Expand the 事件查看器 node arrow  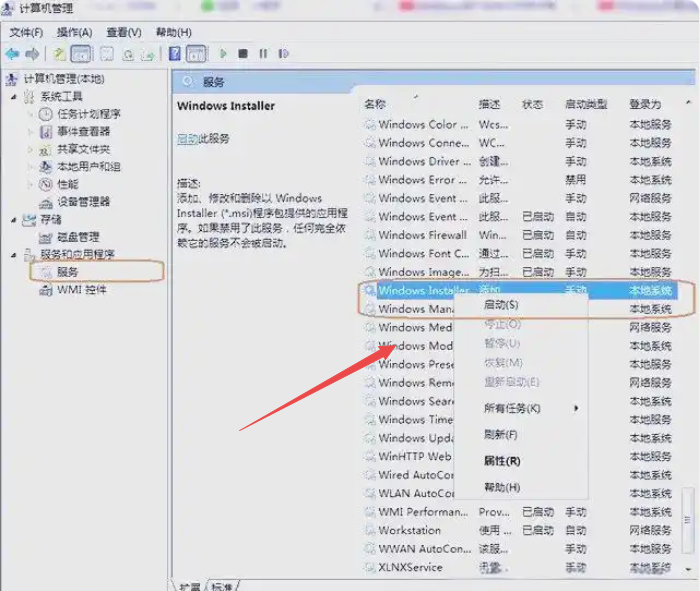30,132
